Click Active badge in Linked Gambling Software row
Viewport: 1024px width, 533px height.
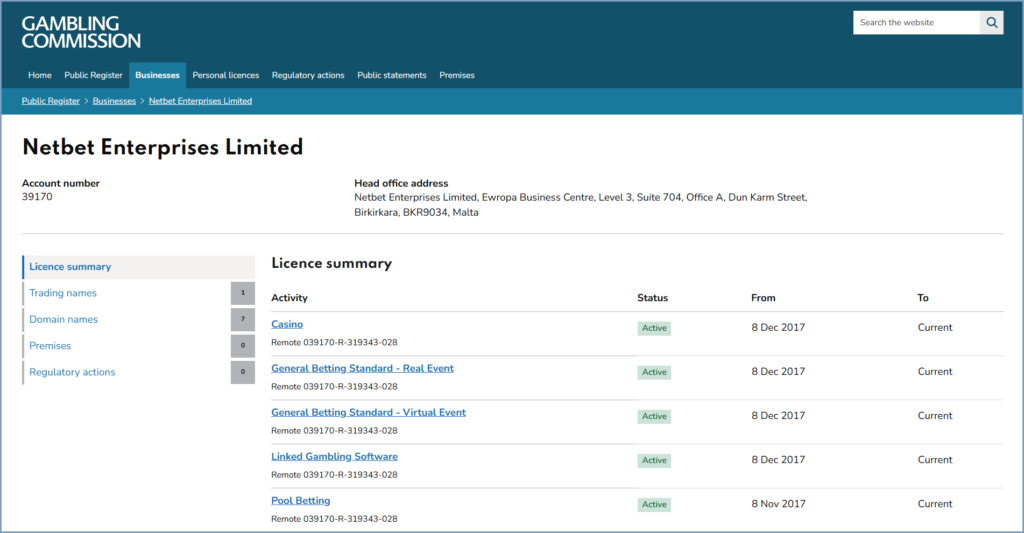(654, 460)
